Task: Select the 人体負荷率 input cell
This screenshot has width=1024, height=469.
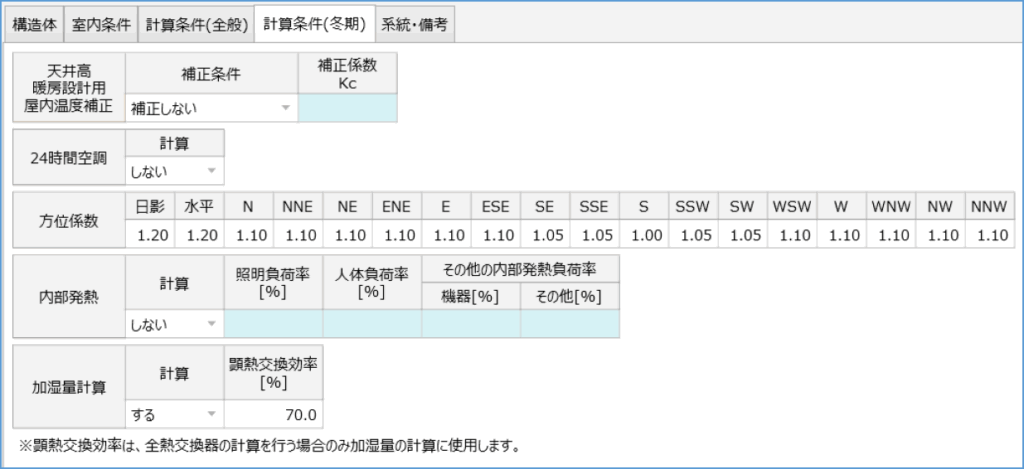Action: point(371,324)
